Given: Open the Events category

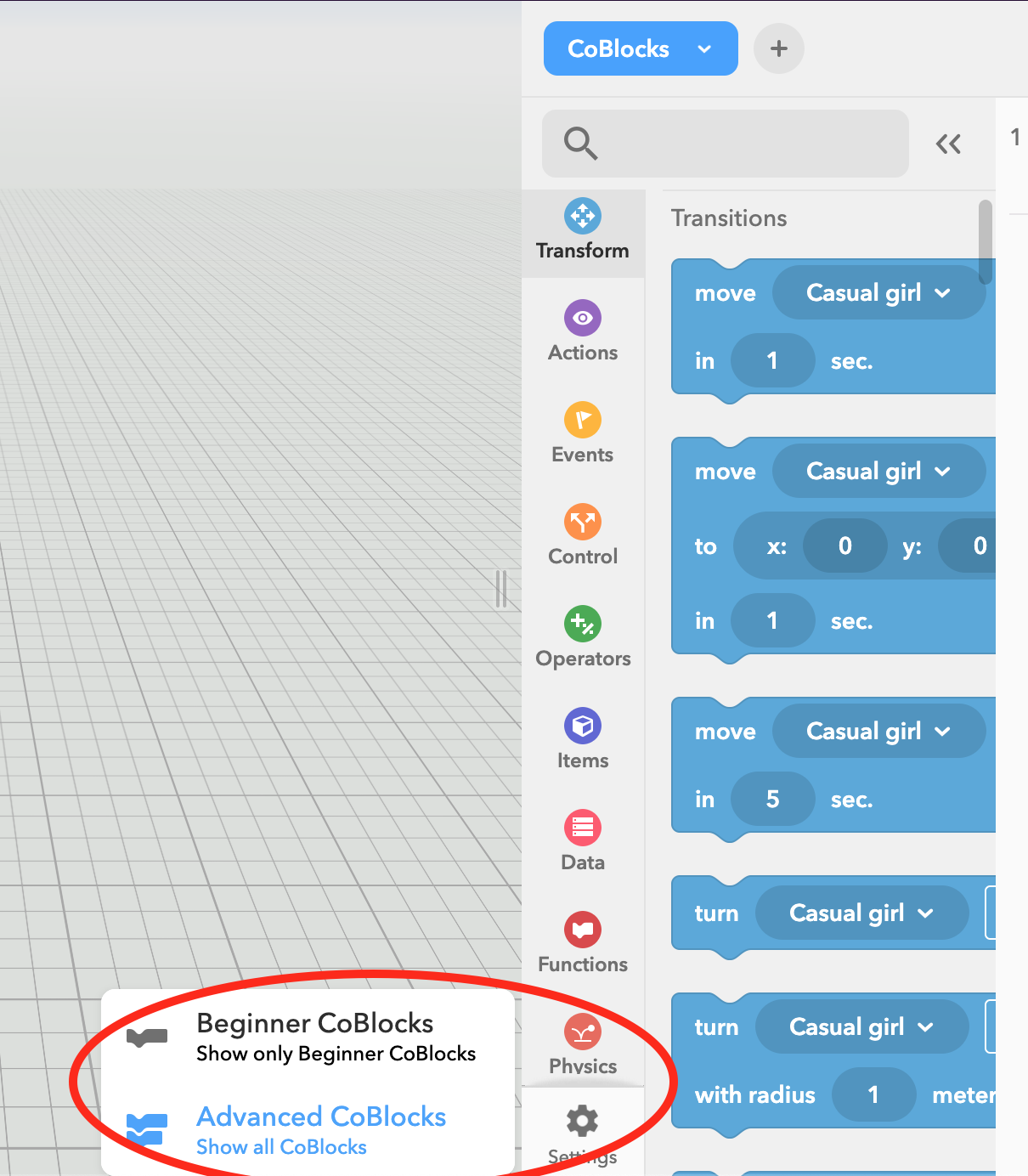Looking at the screenshot, I should coord(583,434).
